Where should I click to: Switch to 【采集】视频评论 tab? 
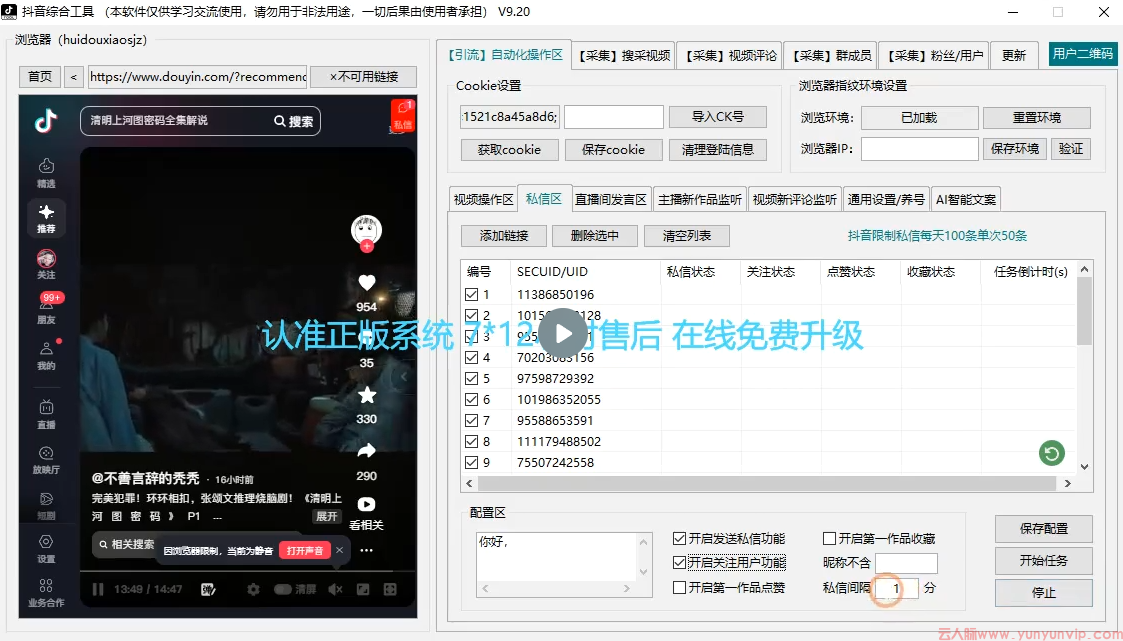point(730,55)
